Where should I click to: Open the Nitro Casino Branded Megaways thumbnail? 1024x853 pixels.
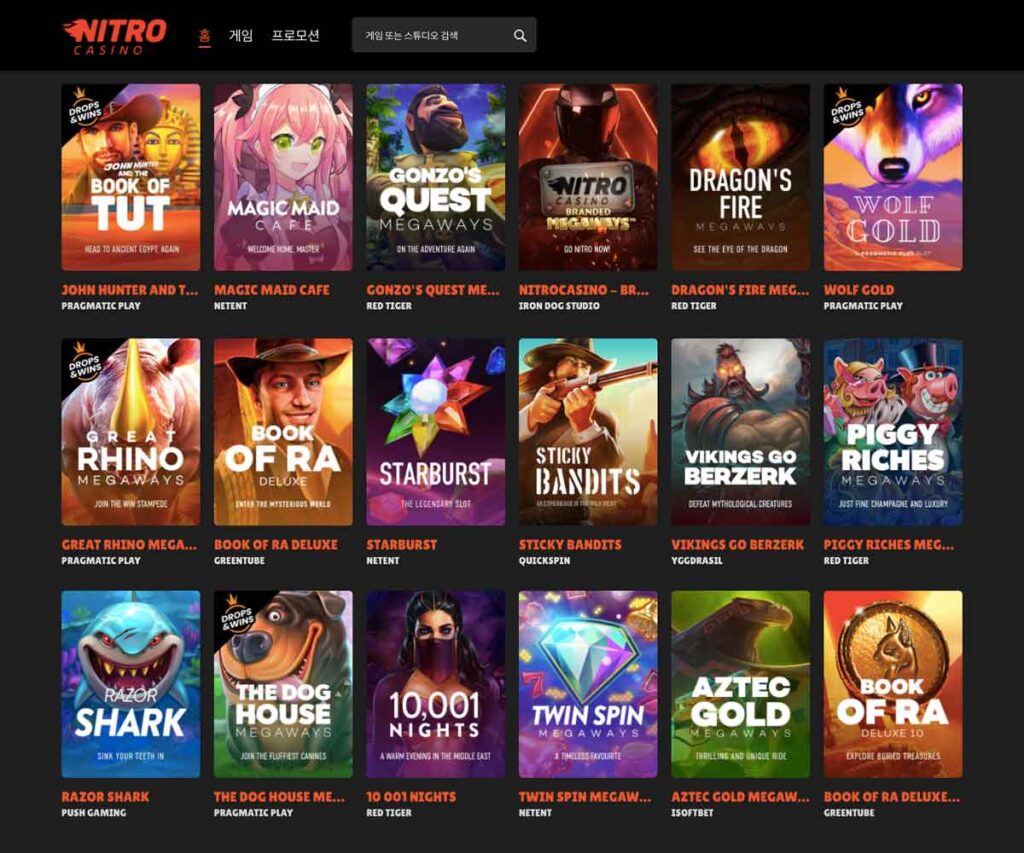(588, 177)
